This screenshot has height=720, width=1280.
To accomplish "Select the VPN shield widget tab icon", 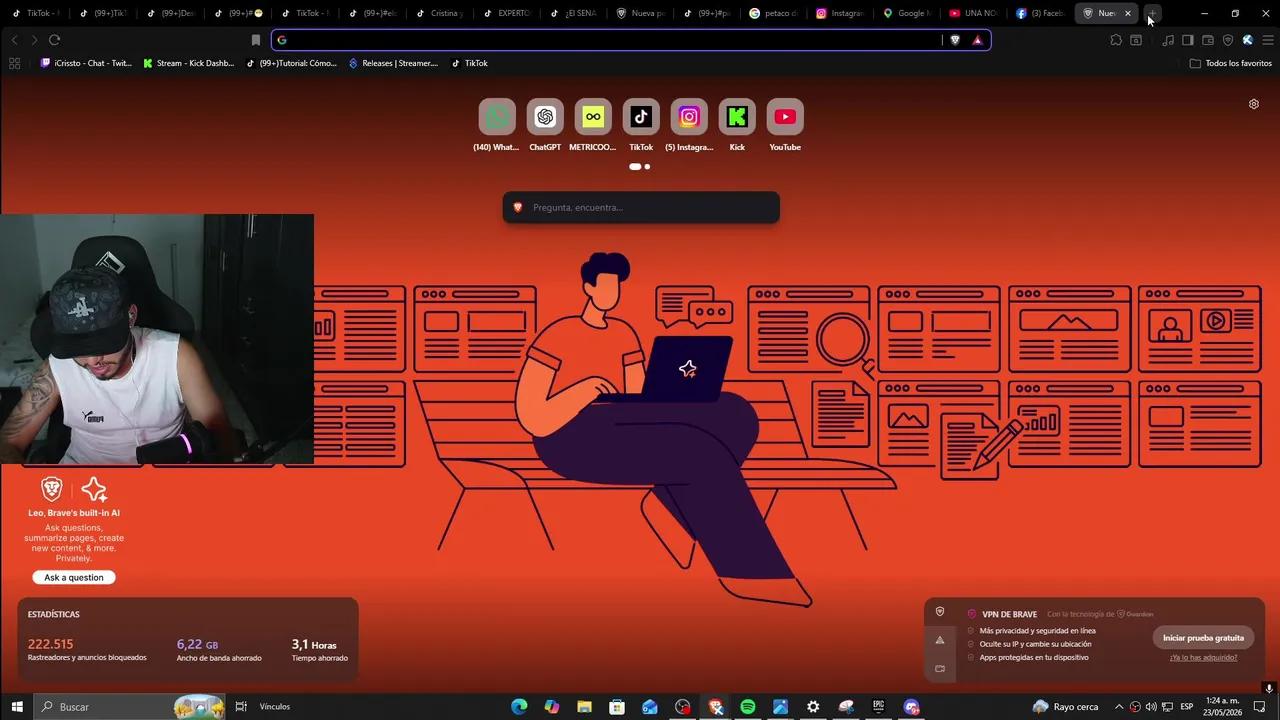I will click(940, 612).
